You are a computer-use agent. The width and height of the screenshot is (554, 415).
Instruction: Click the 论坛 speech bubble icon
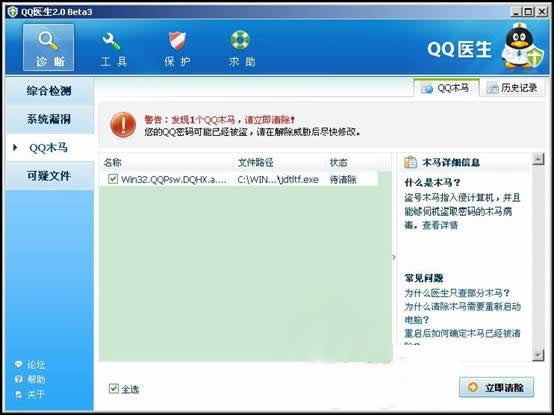click(x=19, y=364)
